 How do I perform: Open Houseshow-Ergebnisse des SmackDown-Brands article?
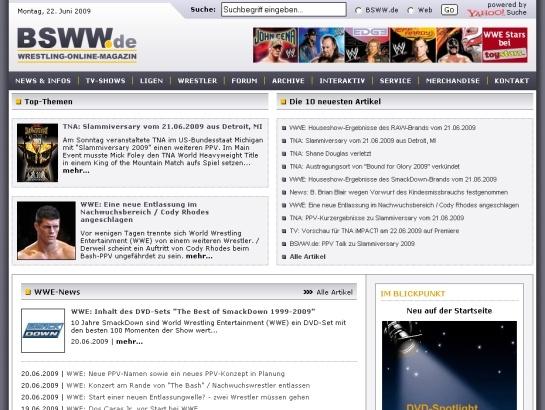393,179
